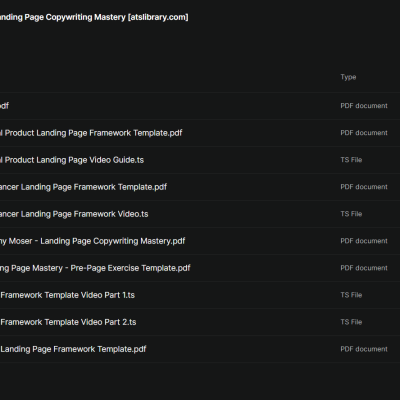Select the Product Landing Page Video Guide.ts file

(x=72, y=160)
